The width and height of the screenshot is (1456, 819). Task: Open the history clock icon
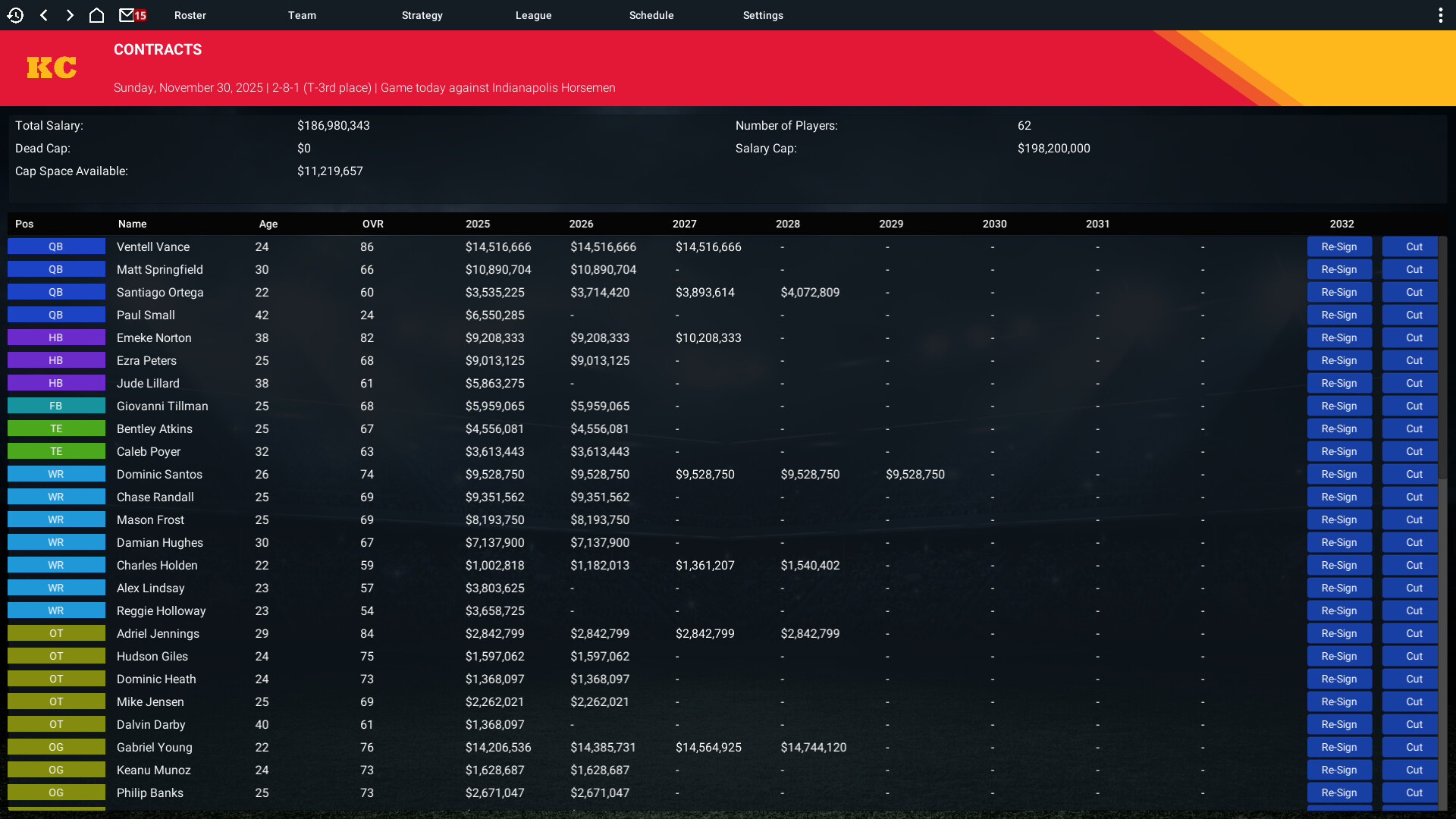15,15
